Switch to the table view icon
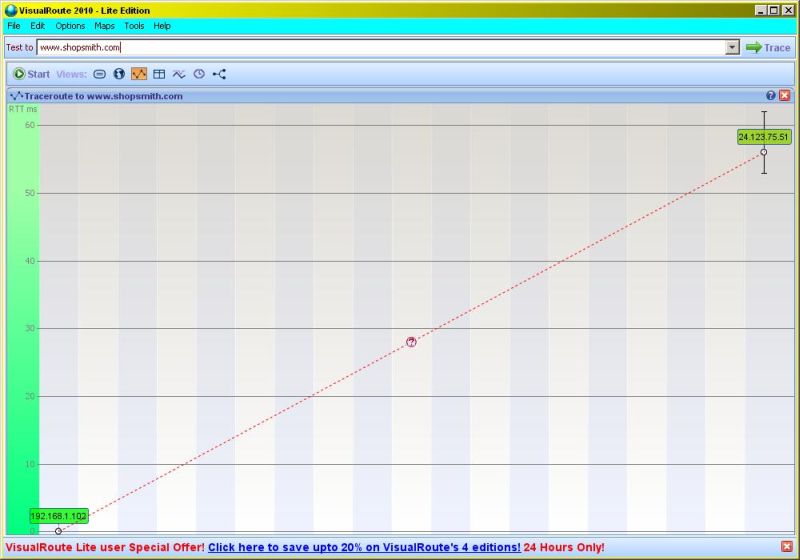 [x=159, y=74]
